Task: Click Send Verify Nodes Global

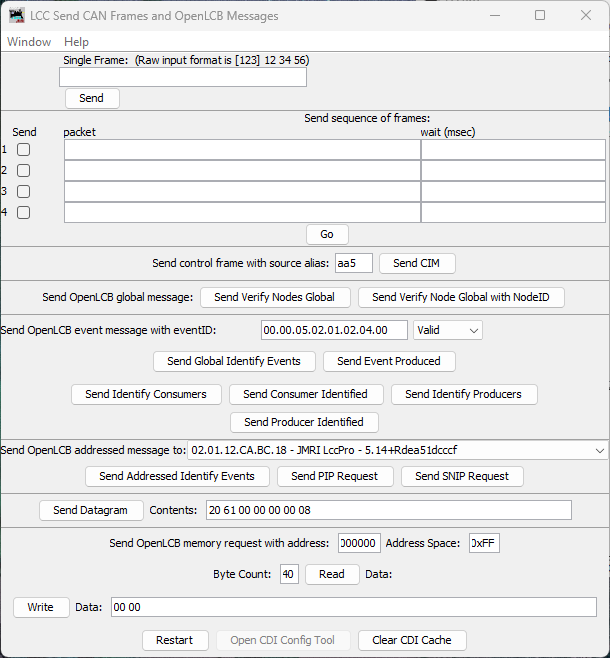Action: pos(275,297)
